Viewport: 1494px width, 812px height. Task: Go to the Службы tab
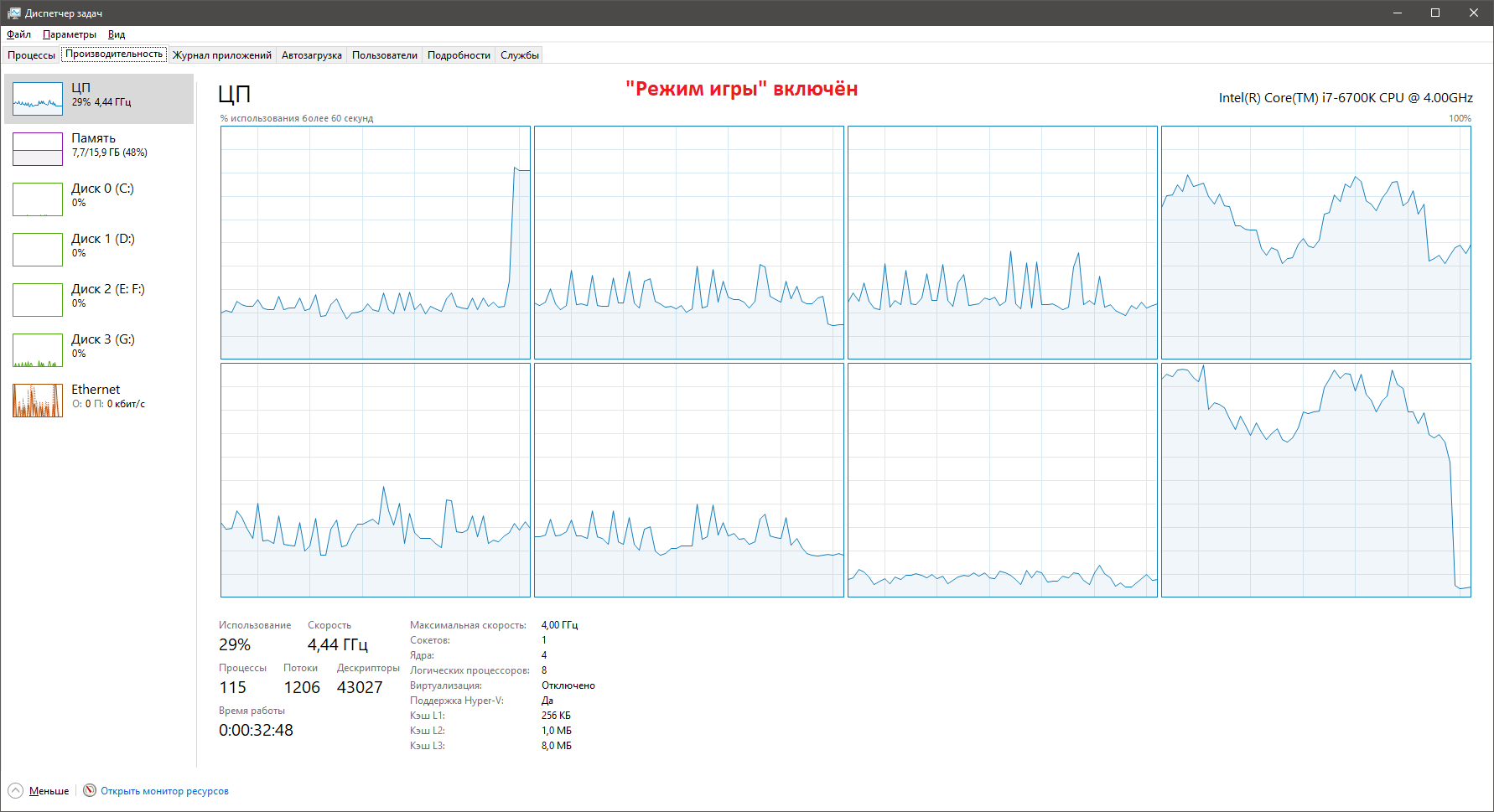tap(520, 55)
